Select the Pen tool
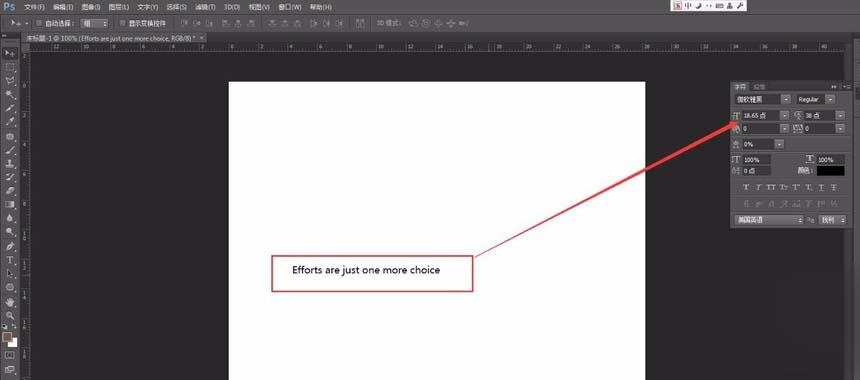Screen dimensions: 860x380 pyautogui.click(x=10, y=246)
